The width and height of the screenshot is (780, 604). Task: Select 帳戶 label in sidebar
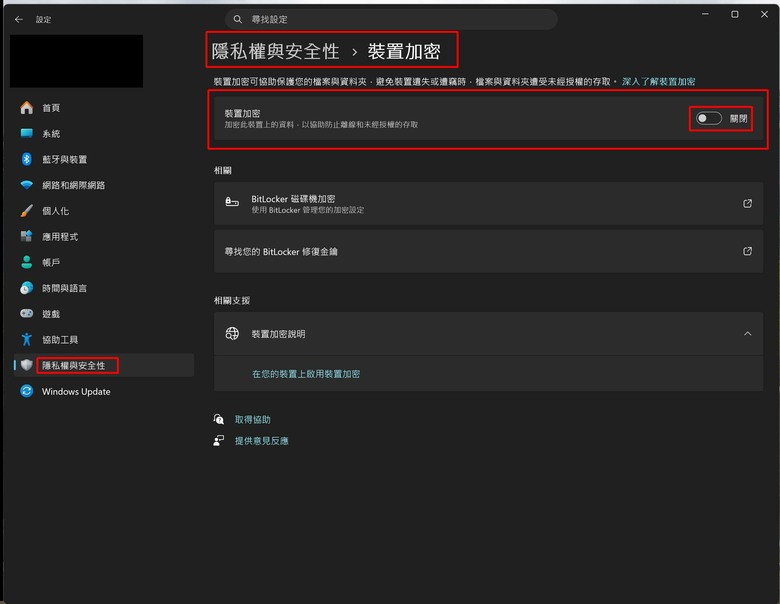(x=51, y=263)
